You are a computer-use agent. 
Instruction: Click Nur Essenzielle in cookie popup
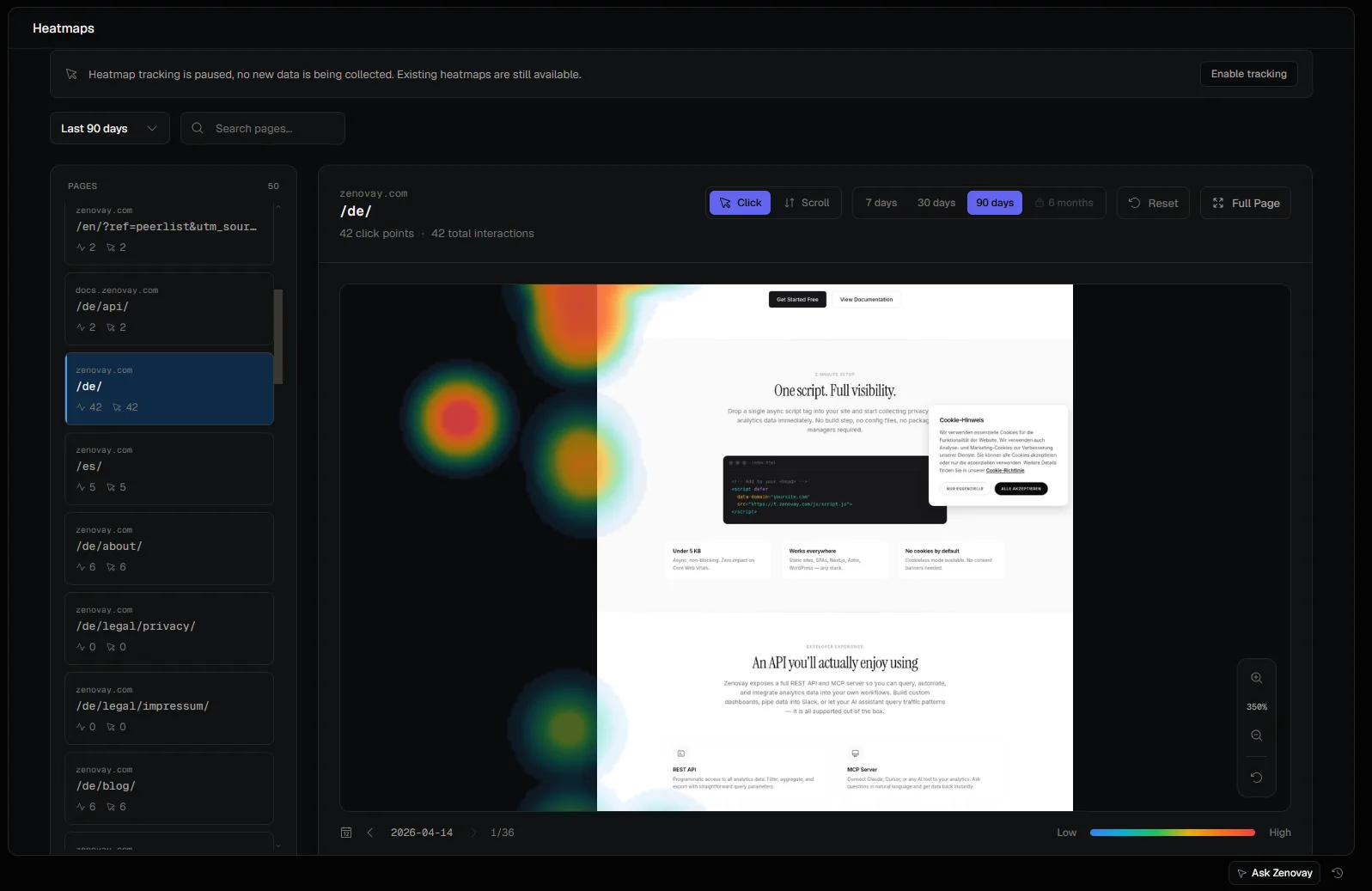(x=964, y=488)
